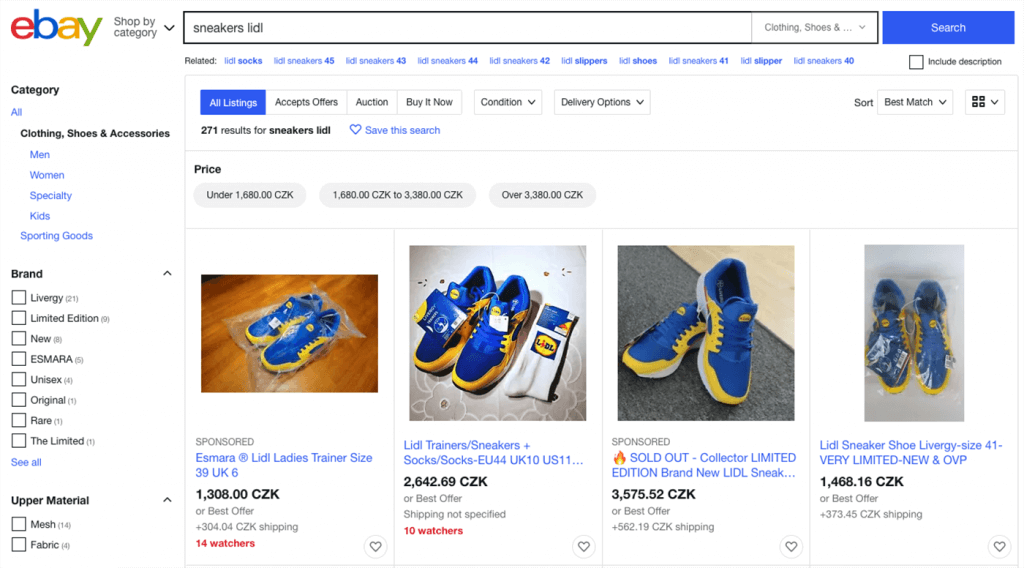Image resolution: width=1024 pixels, height=568 pixels.
Task: Click the eBay logo
Action: 56,27
